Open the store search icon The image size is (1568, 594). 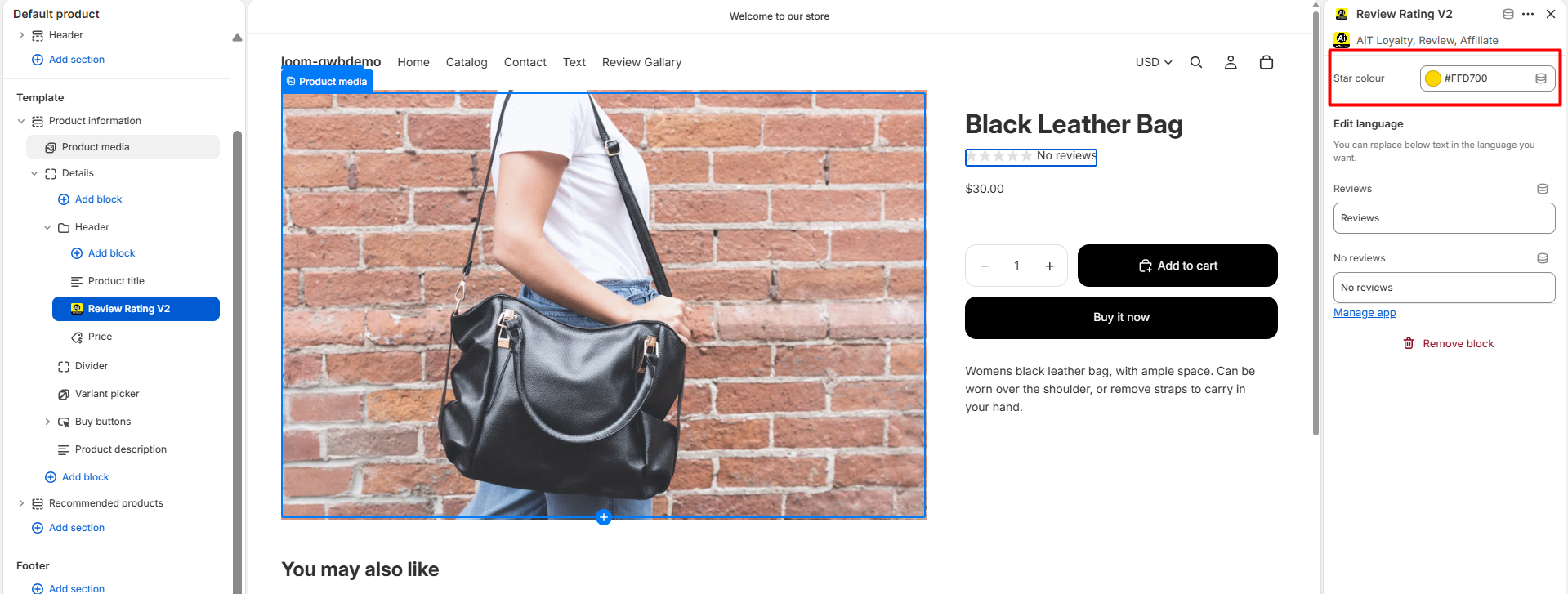(1196, 62)
